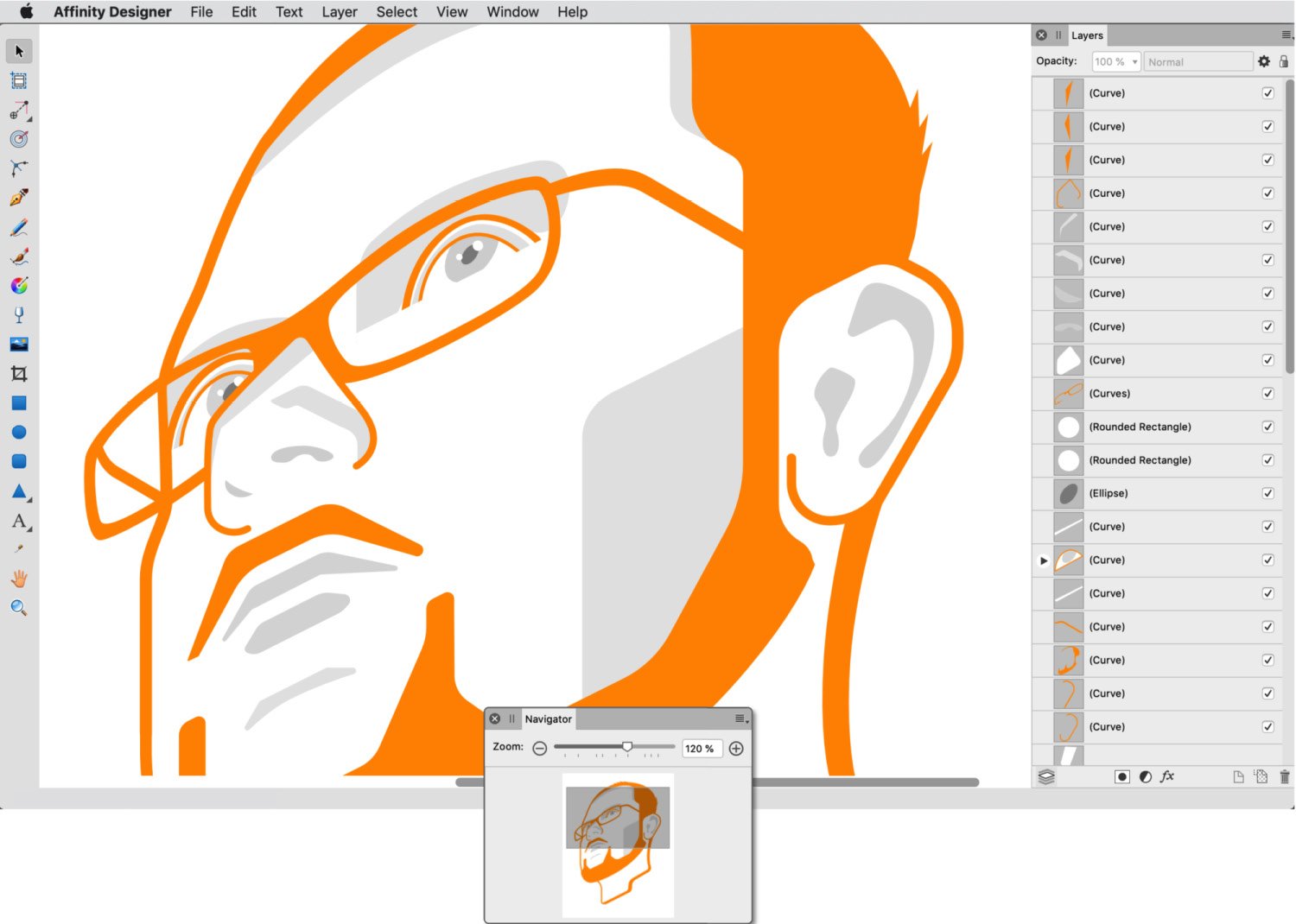The height and width of the screenshot is (924, 1296).
Task: Collapse the Layers panel with pause-bar icon
Action: [x=1058, y=35]
